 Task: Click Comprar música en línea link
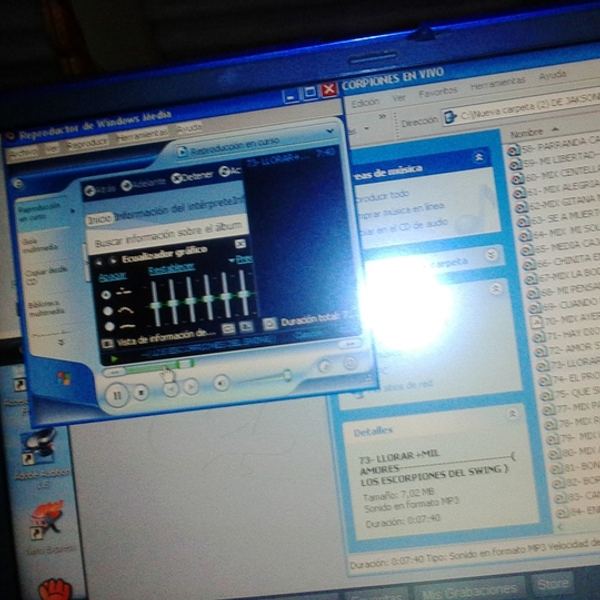tap(400, 210)
